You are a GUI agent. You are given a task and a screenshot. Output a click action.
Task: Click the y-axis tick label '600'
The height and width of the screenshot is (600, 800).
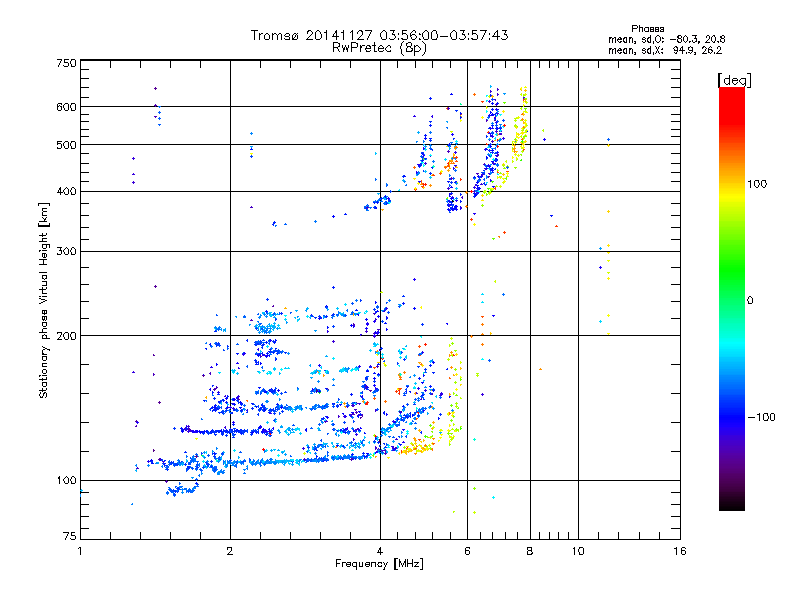66,107
